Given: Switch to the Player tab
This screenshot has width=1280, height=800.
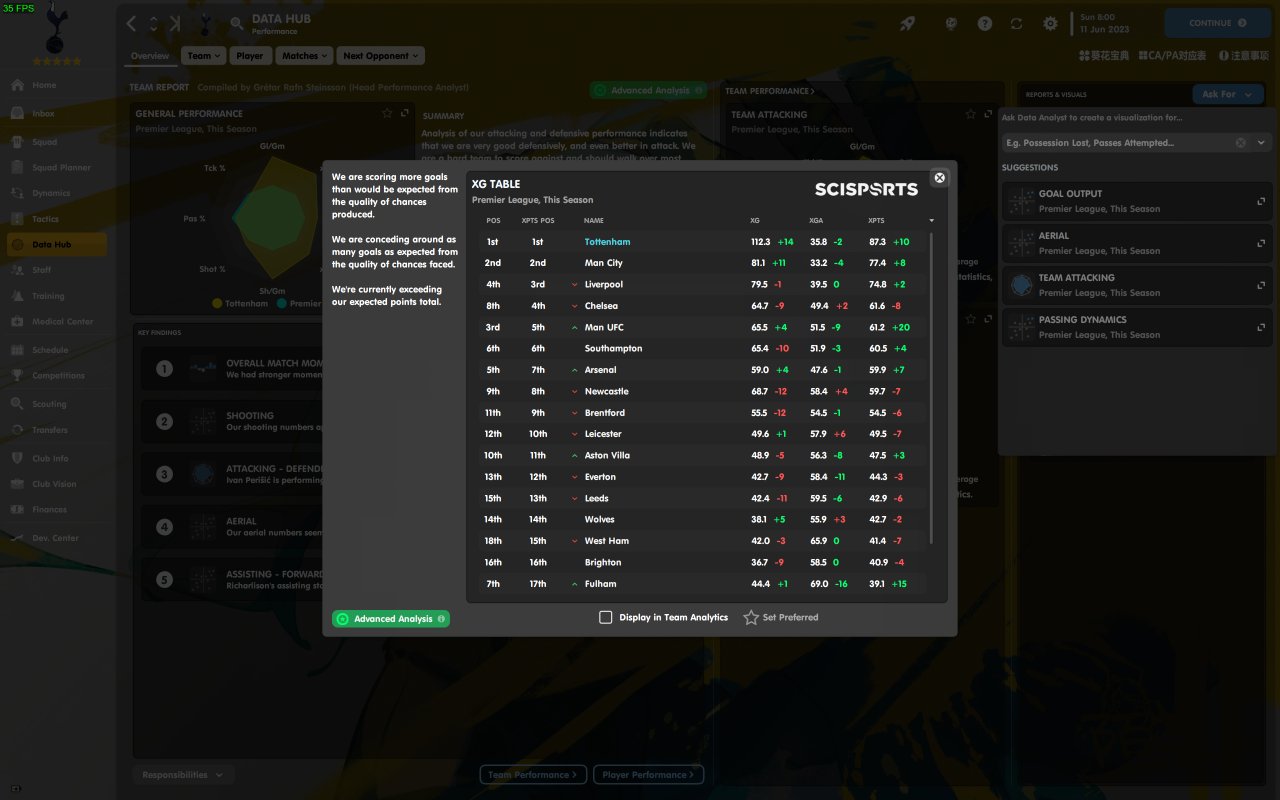Looking at the screenshot, I should tap(250, 56).
